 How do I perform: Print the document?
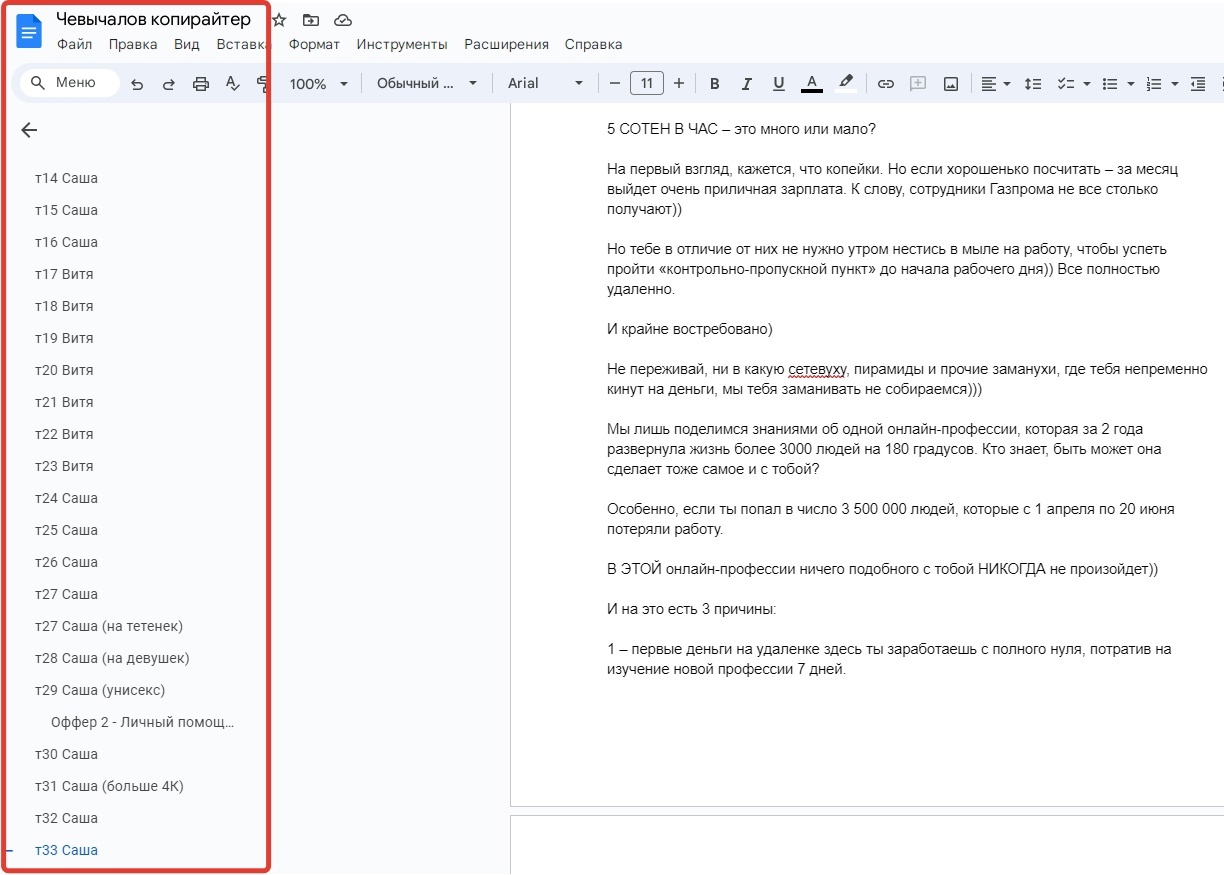click(201, 84)
